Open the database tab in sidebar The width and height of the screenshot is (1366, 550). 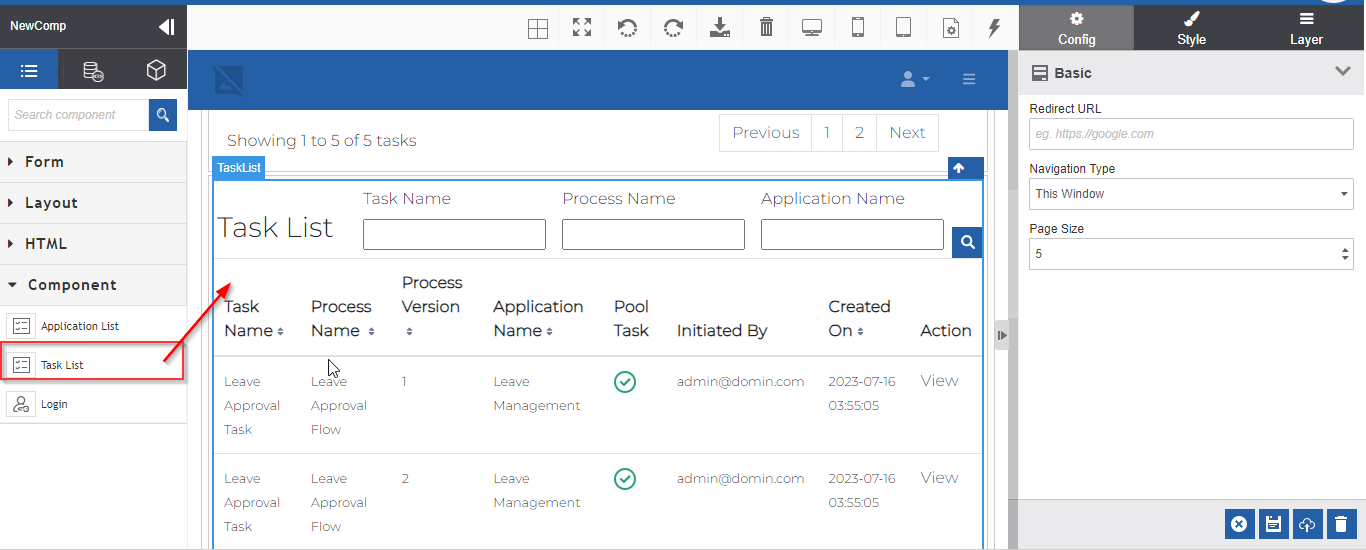pyautogui.click(x=93, y=71)
